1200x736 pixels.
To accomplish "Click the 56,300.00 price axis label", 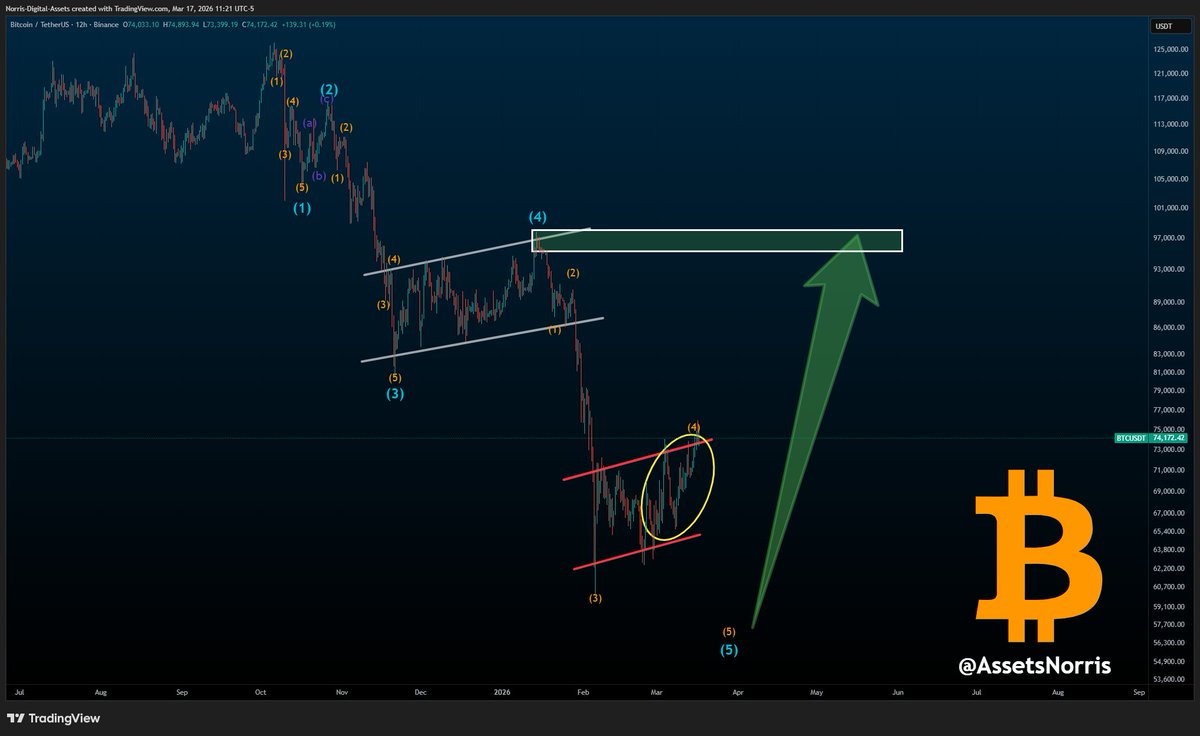I will click(1171, 643).
